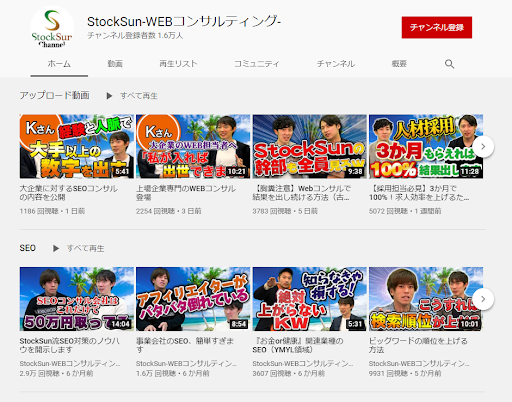Advance the SEO row with right arrow
The image size is (512, 402).
click(483, 299)
